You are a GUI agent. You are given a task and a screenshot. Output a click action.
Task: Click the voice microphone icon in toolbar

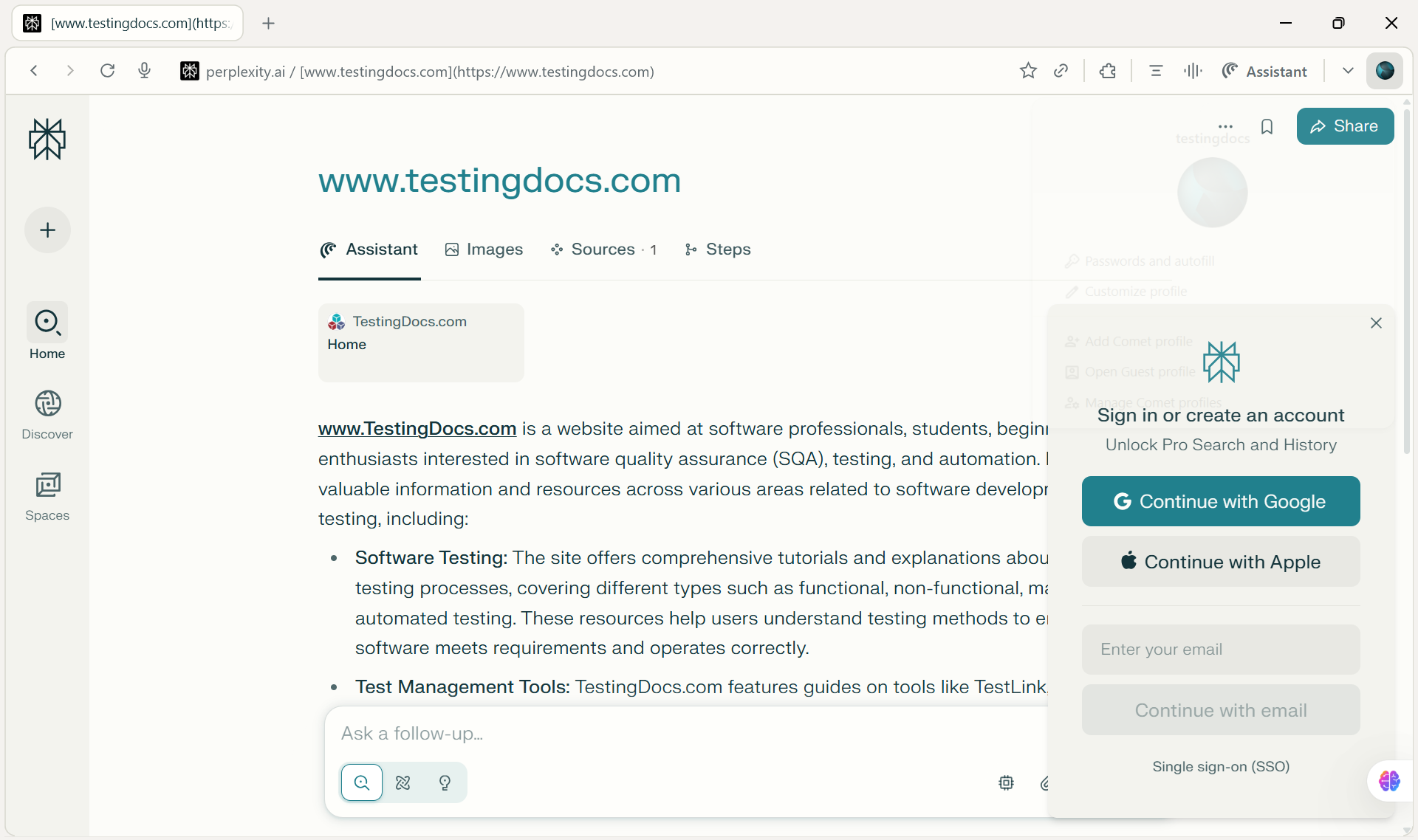[145, 71]
